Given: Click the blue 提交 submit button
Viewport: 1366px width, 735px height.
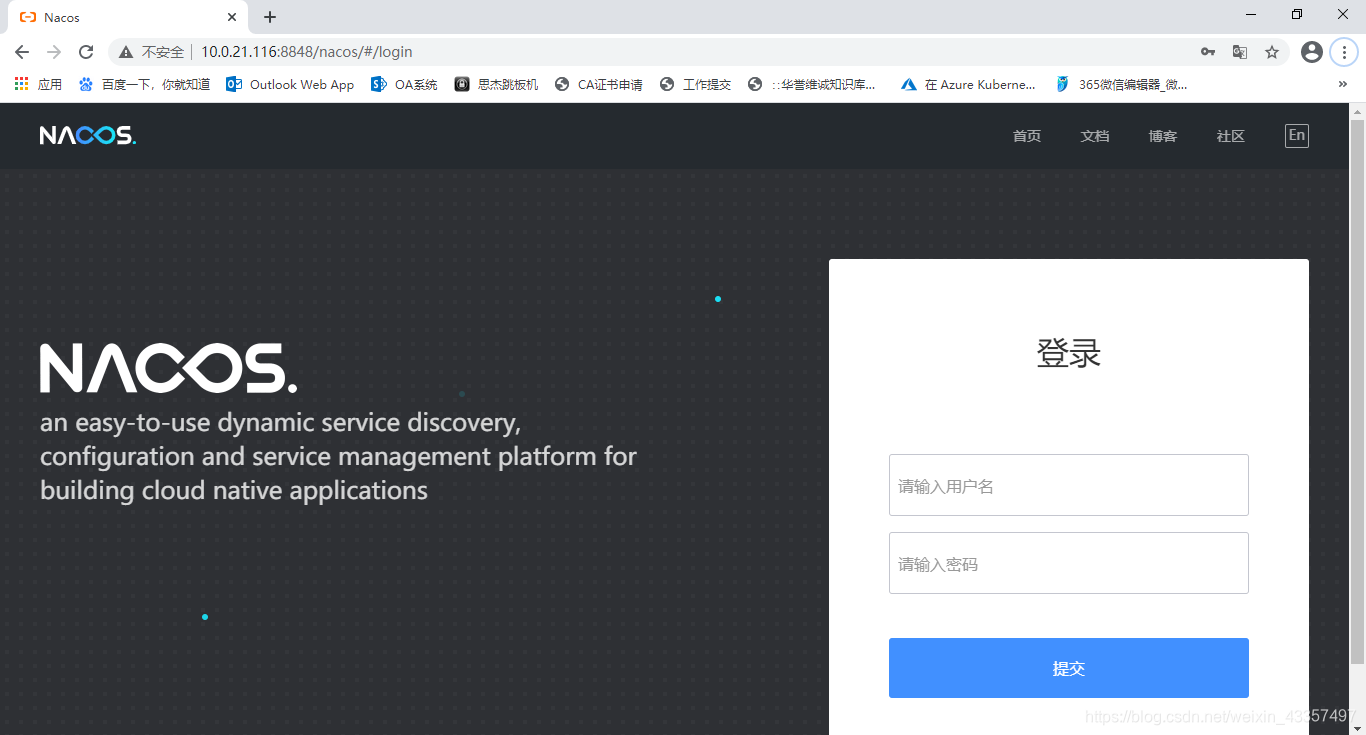Looking at the screenshot, I should [1069, 668].
